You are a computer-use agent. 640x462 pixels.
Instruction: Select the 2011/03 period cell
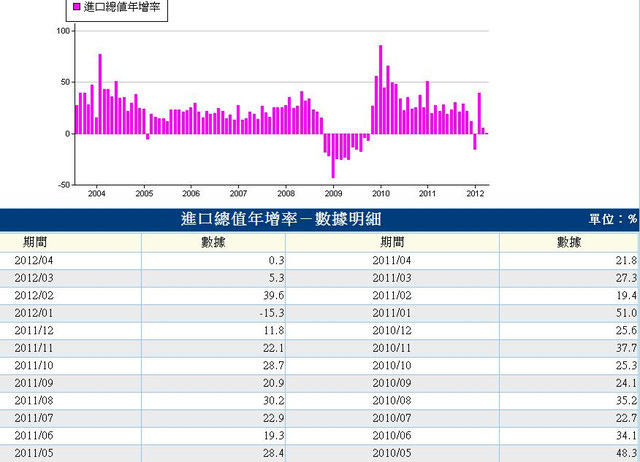coord(392,278)
